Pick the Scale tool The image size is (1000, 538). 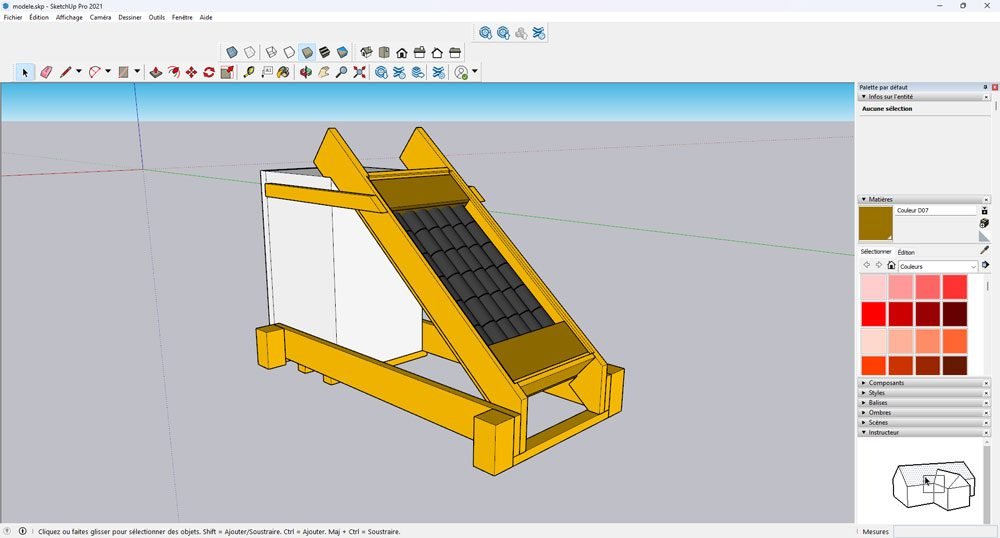tap(227, 72)
